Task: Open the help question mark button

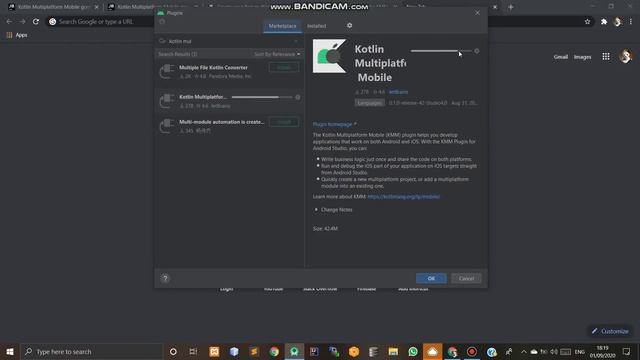Action: (x=165, y=278)
